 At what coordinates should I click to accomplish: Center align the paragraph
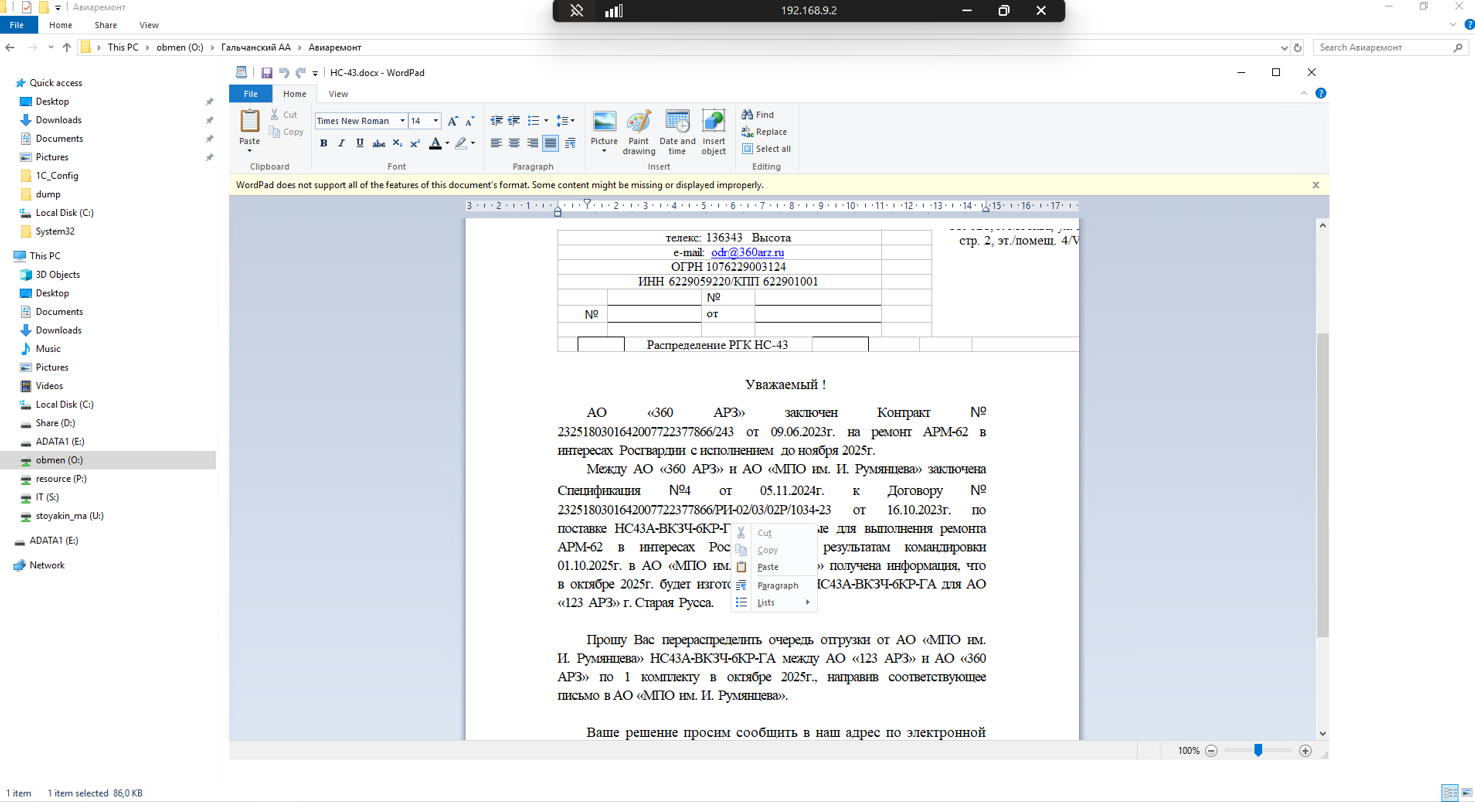coord(514,144)
